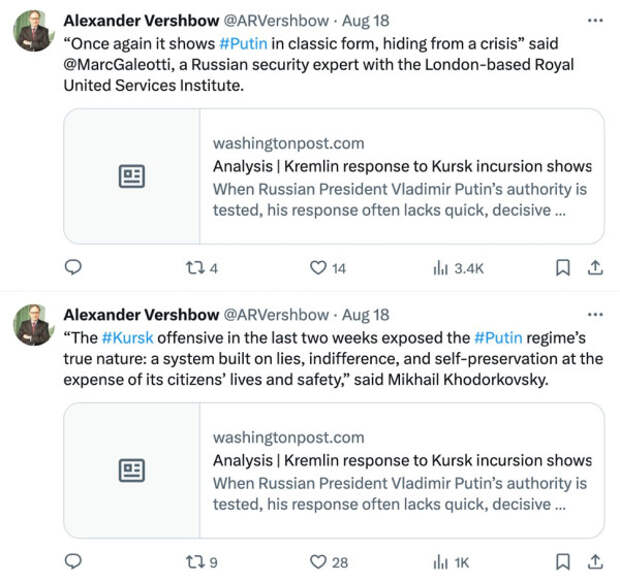This screenshot has height=583, width=620.
Task: Bookmark the Khodorkovsky quote tweet
Action: point(563,562)
